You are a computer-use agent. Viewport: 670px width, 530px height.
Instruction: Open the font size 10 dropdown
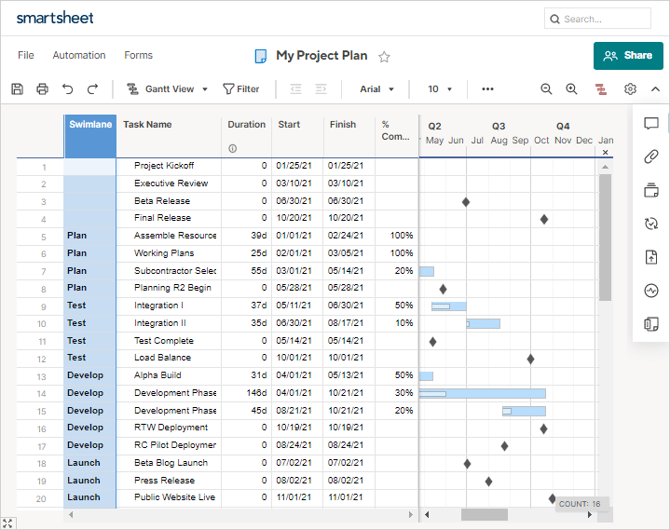click(x=440, y=89)
